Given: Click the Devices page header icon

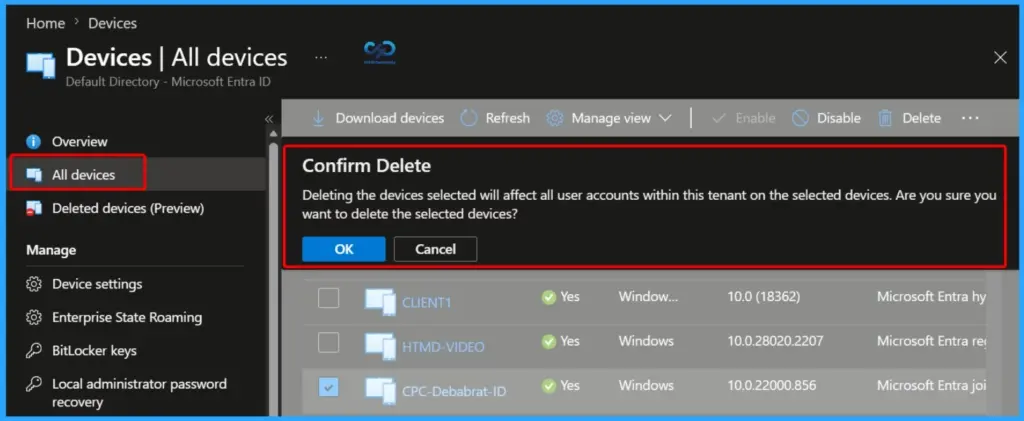Looking at the screenshot, I should click(40, 65).
